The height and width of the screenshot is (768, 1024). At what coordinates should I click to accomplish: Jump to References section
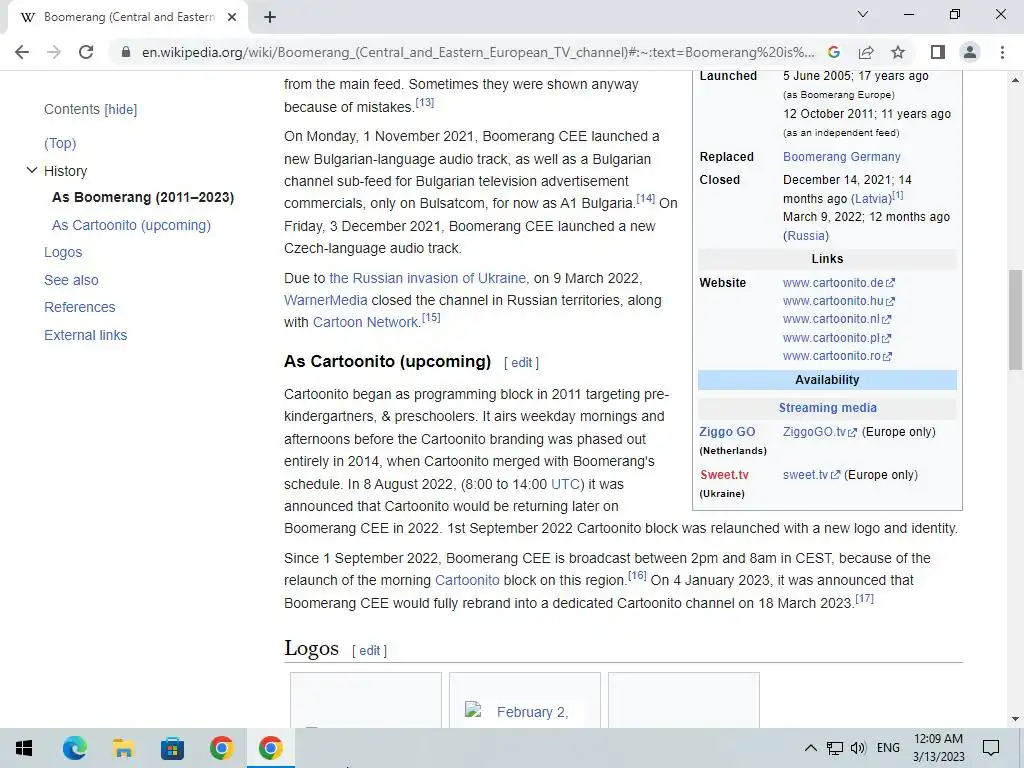pyautogui.click(x=80, y=307)
